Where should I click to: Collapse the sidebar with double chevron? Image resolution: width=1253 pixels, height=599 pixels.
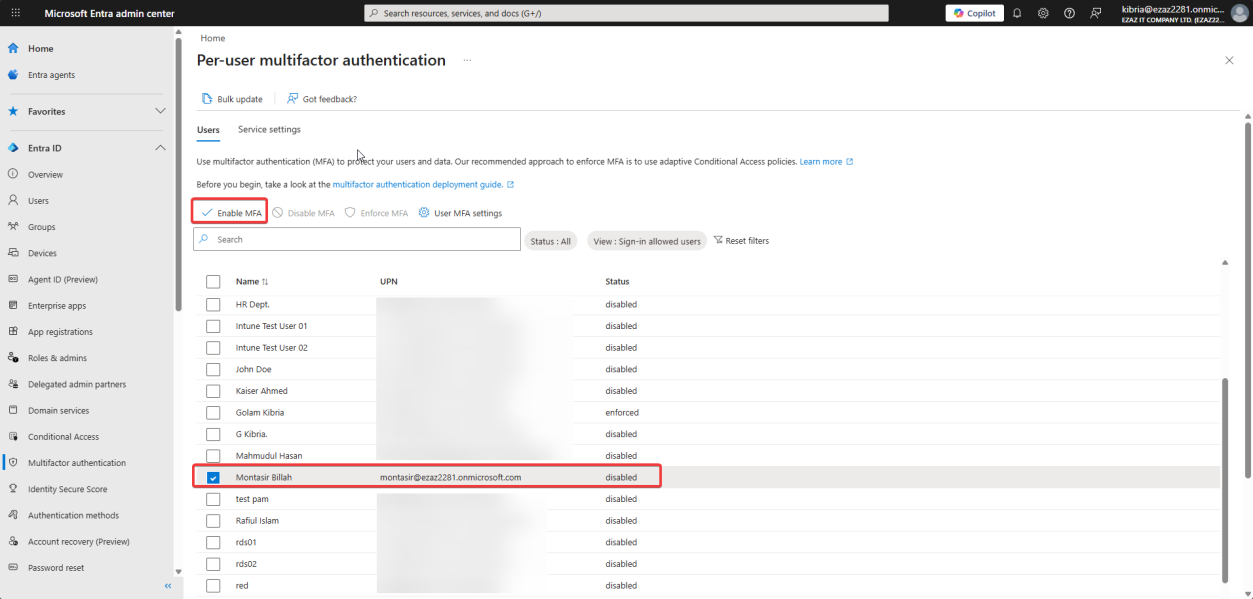[x=168, y=586]
